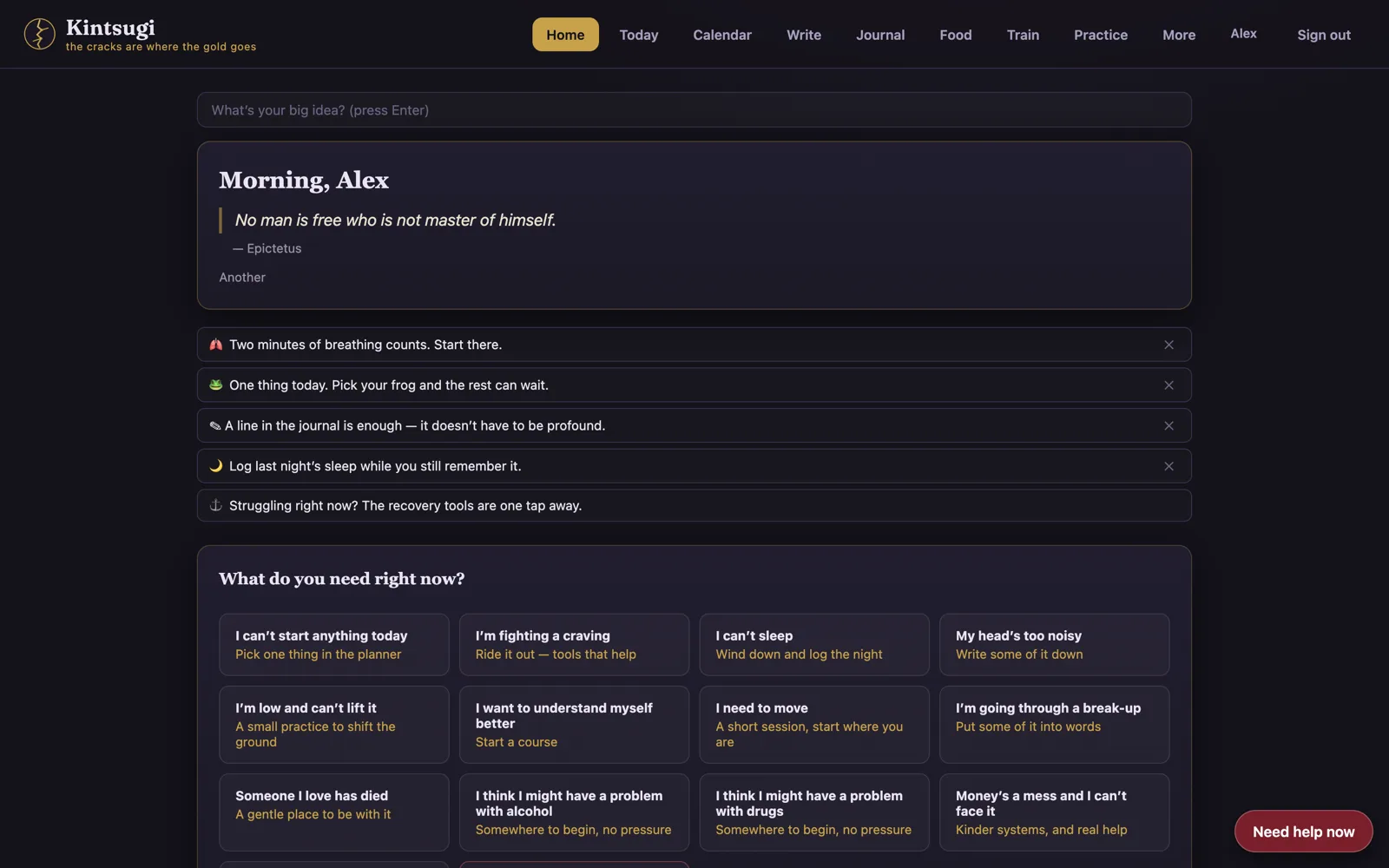Open the Home tab
Image resolution: width=1389 pixels, height=868 pixels.
point(565,35)
